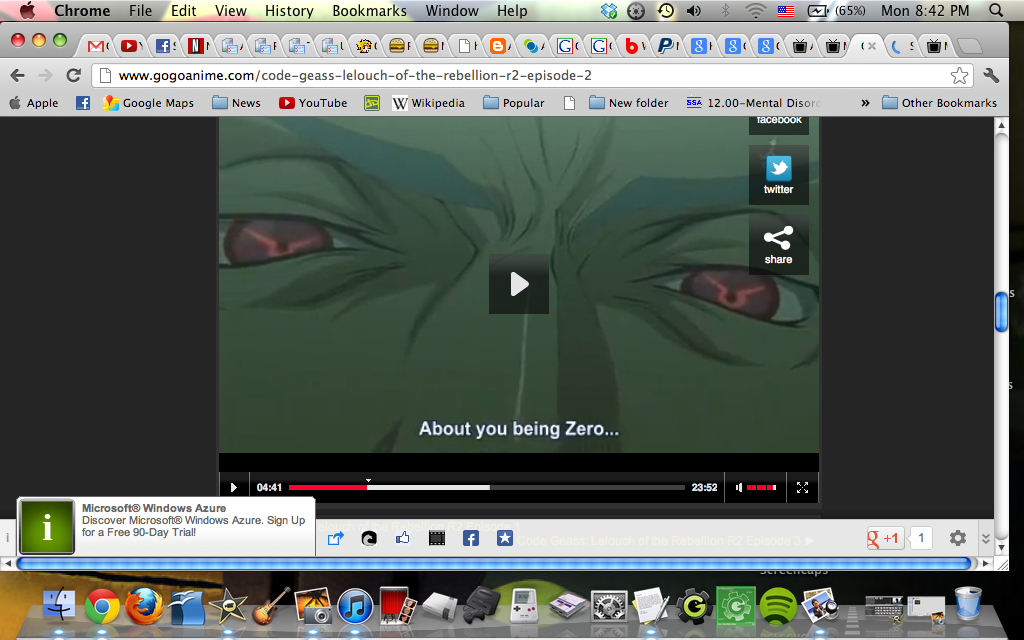Open the Google Maps bookmark
This screenshot has width=1024, height=640.
point(149,103)
